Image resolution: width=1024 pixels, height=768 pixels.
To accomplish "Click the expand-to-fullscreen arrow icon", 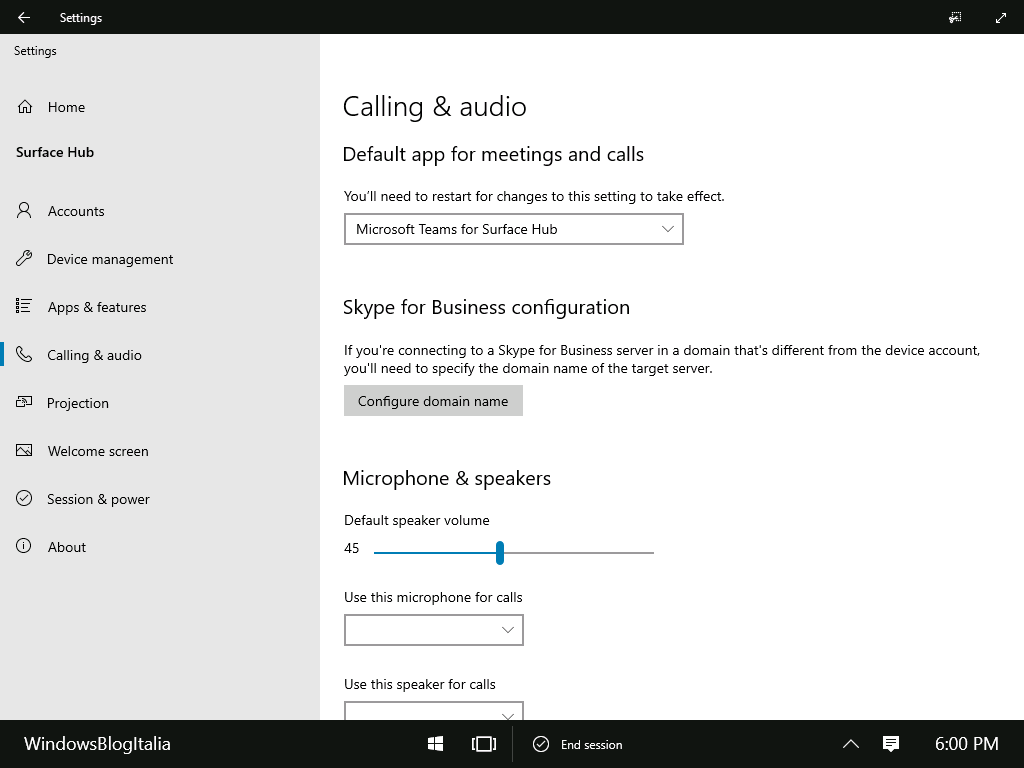I will click(1000, 18).
